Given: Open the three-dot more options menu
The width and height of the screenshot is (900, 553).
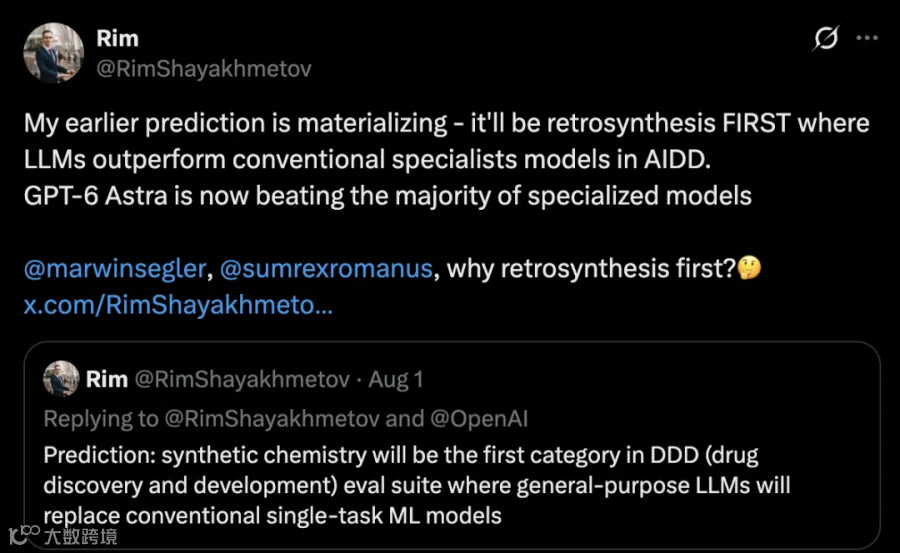Looking at the screenshot, I should pos(867,38).
